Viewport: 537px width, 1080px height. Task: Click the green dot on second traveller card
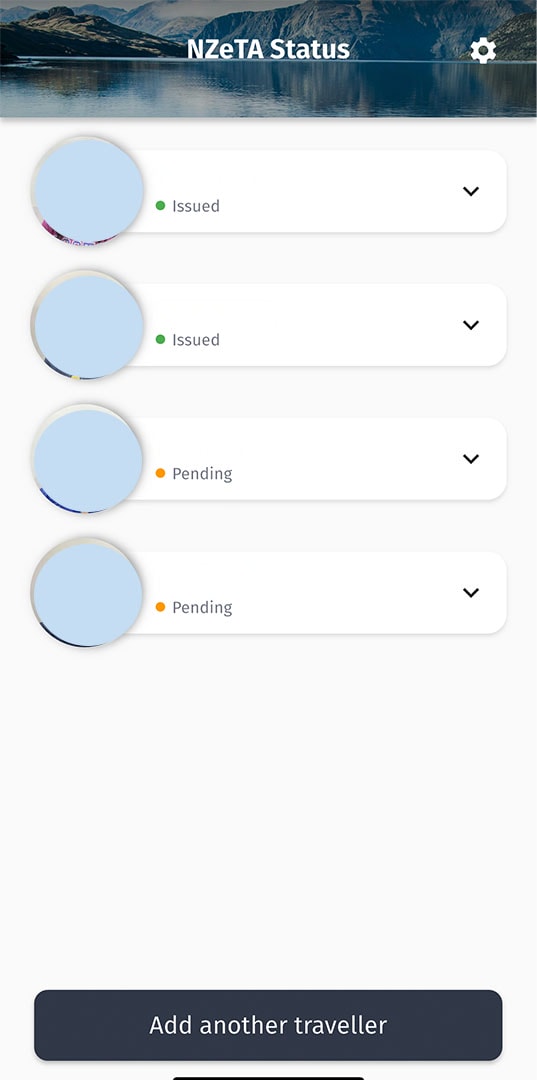(160, 339)
